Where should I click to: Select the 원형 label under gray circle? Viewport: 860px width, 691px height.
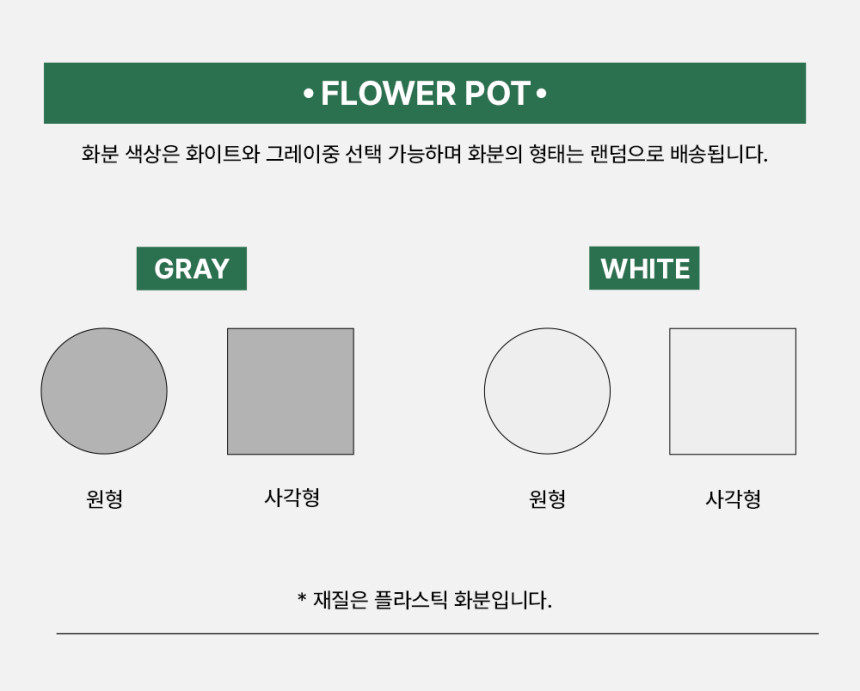(104, 498)
